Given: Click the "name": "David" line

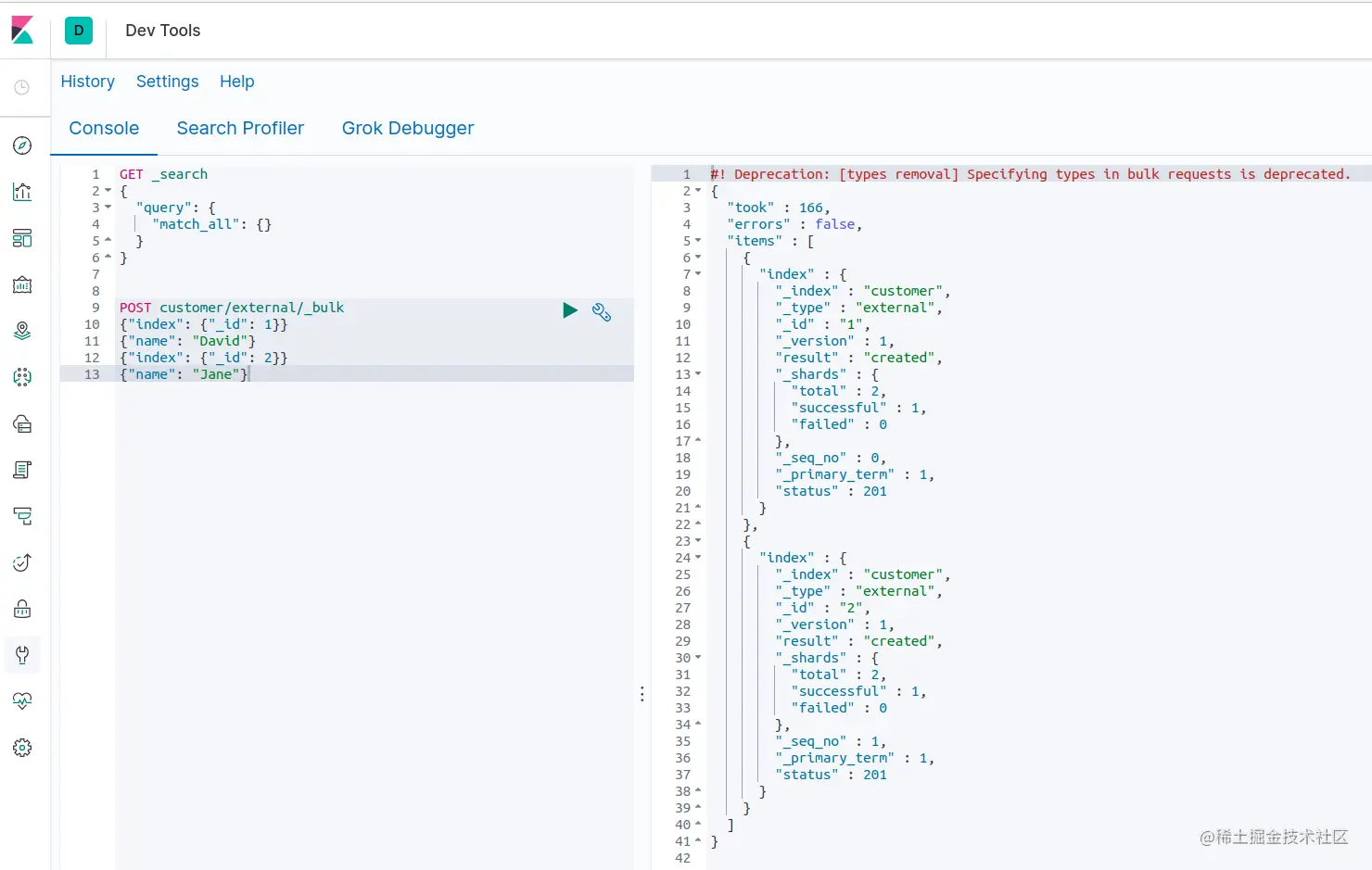Looking at the screenshot, I should 187,341.
